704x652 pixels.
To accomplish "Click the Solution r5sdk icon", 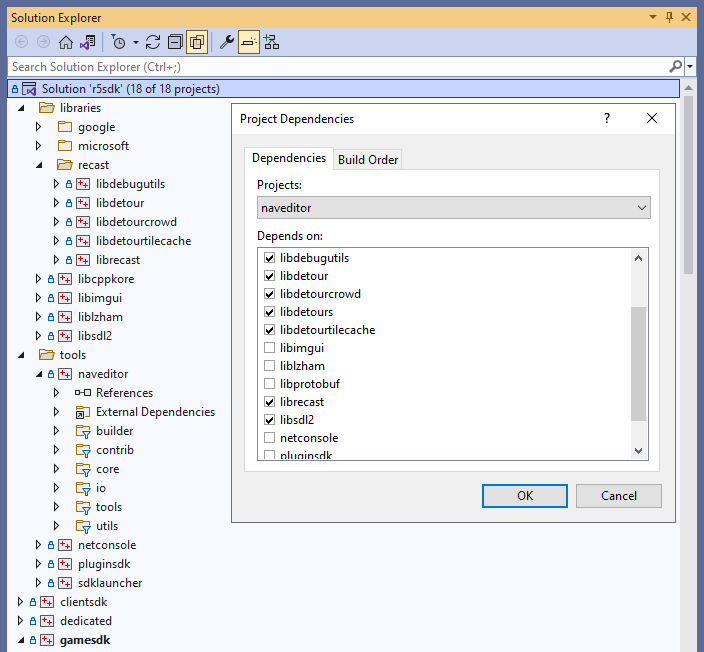I will (x=29, y=89).
